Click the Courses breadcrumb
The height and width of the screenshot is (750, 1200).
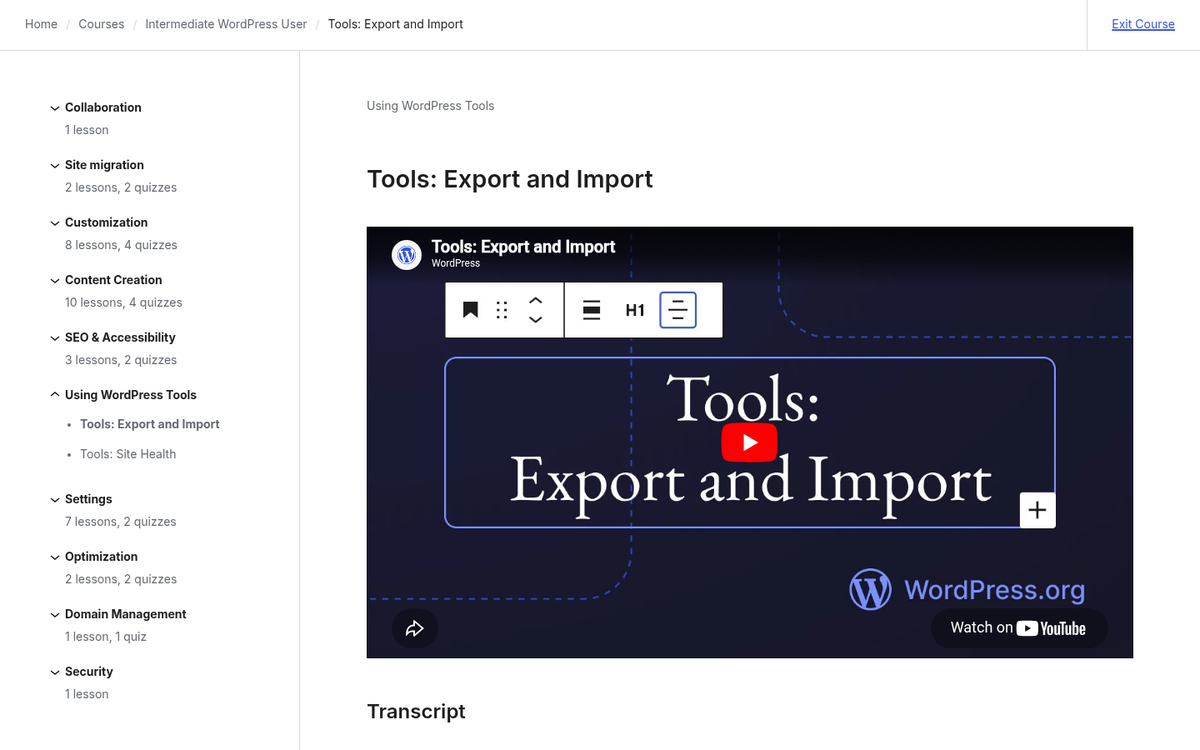(101, 23)
